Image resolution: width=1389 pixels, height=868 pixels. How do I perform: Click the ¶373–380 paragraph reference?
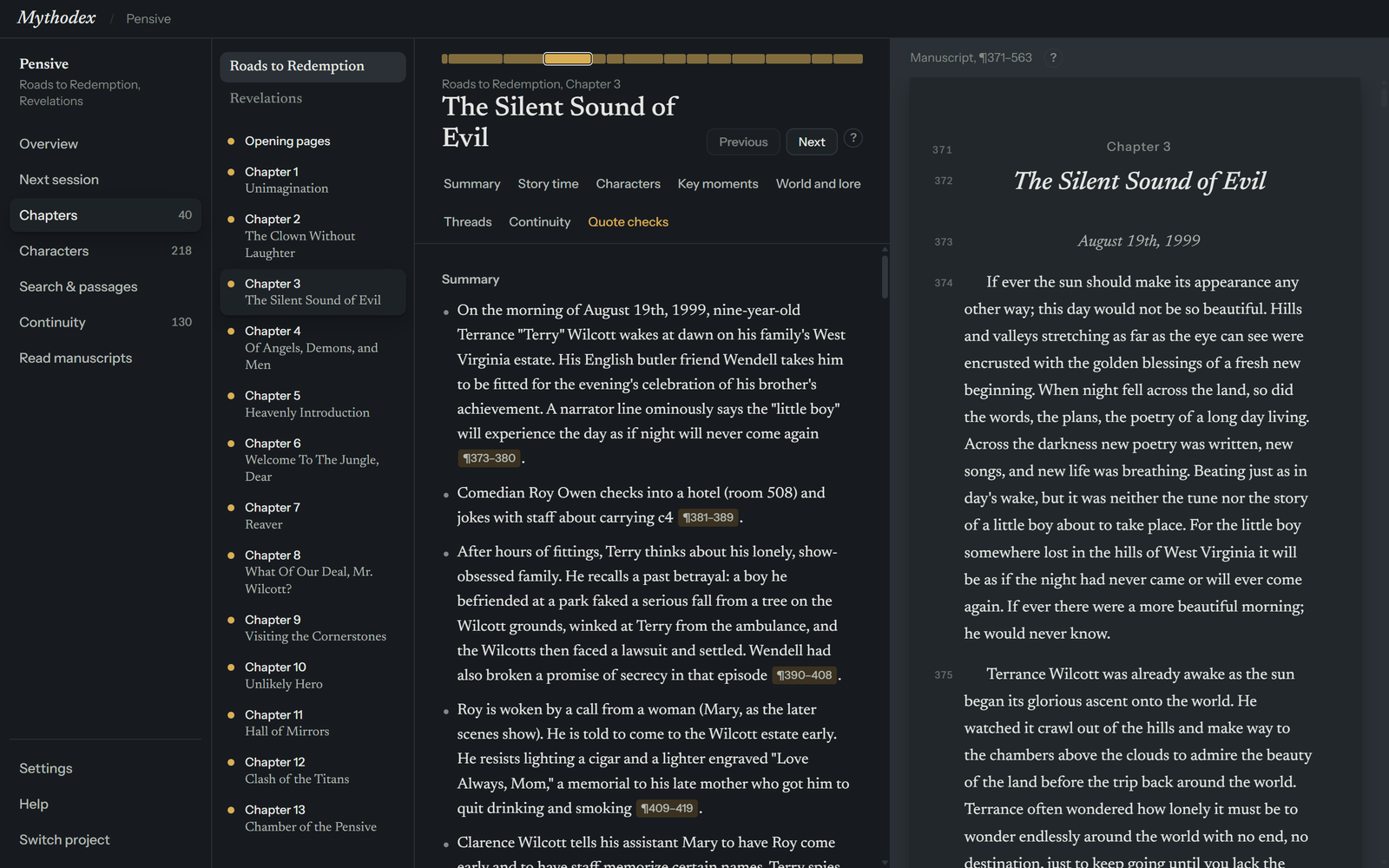[x=489, y=458]
